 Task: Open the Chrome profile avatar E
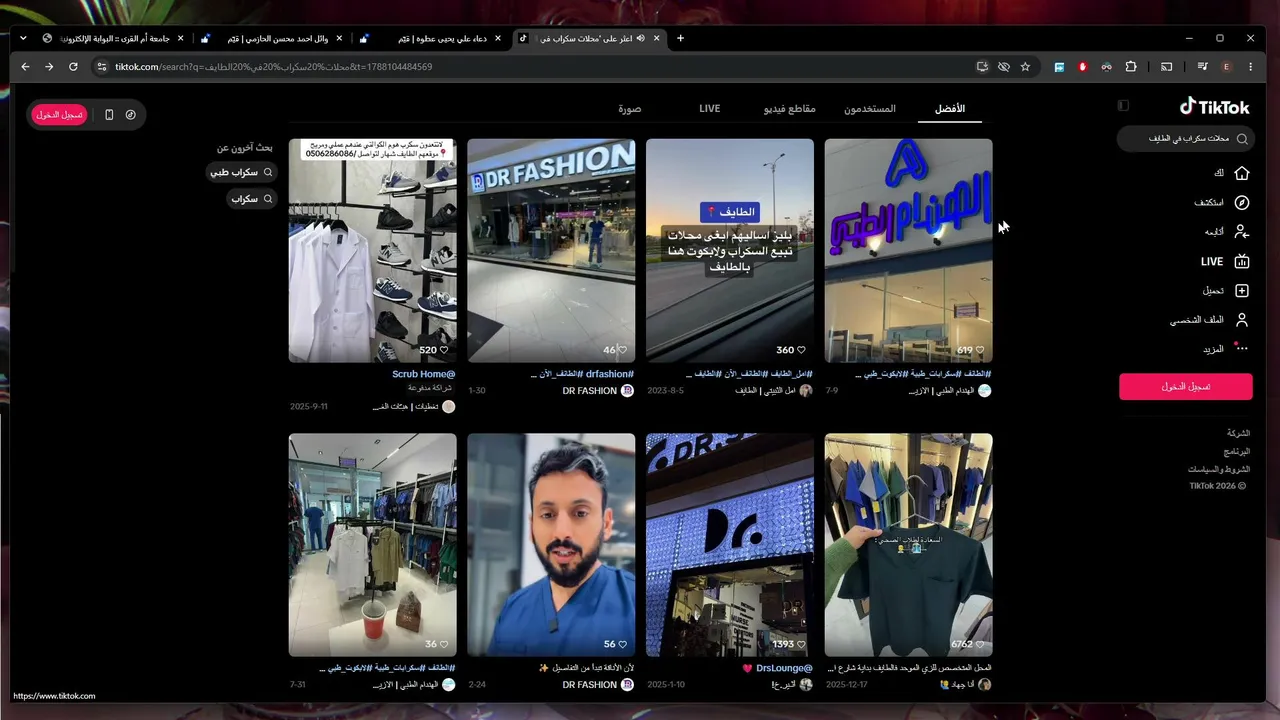click(x=1226, y=67)
